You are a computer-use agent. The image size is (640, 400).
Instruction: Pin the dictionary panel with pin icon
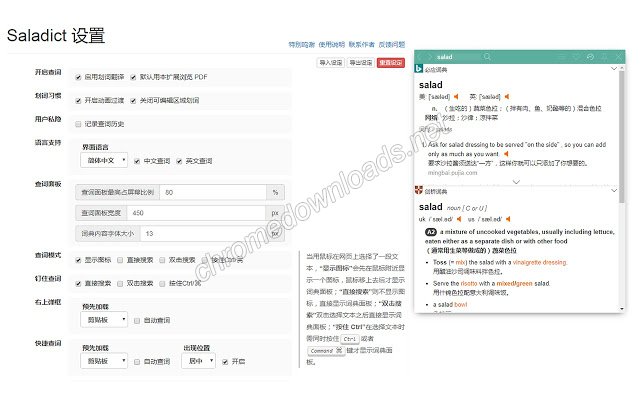(604, 57)
